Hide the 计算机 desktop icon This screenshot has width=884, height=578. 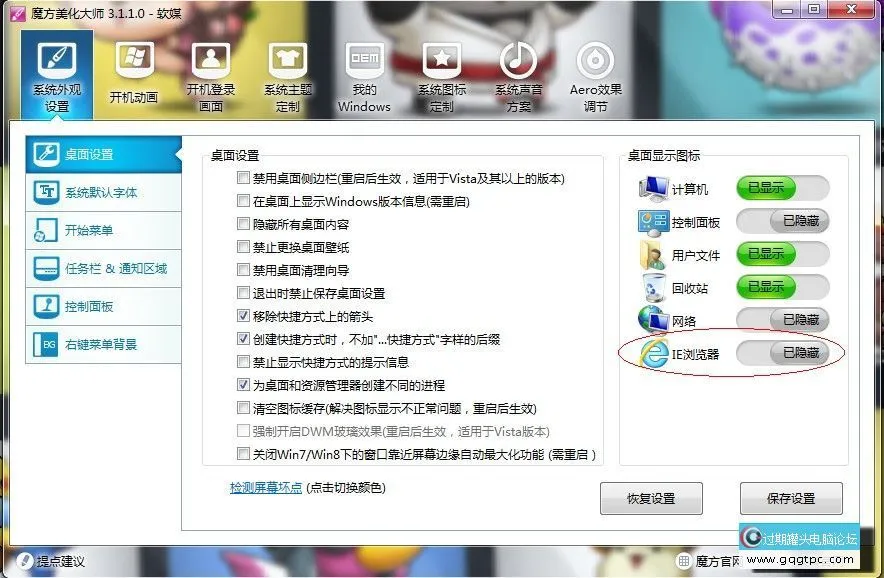point(783,188)
